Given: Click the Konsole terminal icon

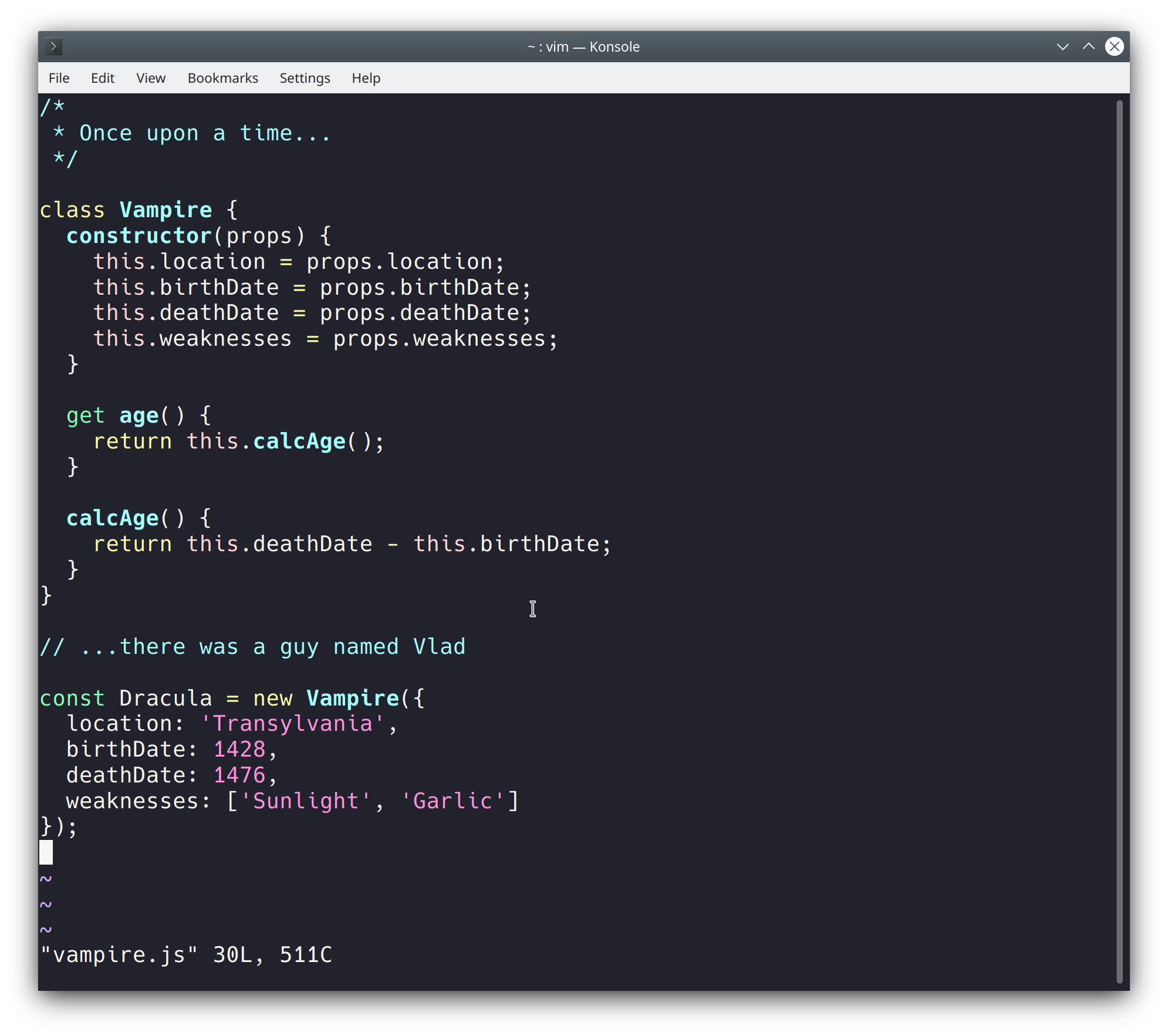Looking at the screenshot, I should coord(53,45).
